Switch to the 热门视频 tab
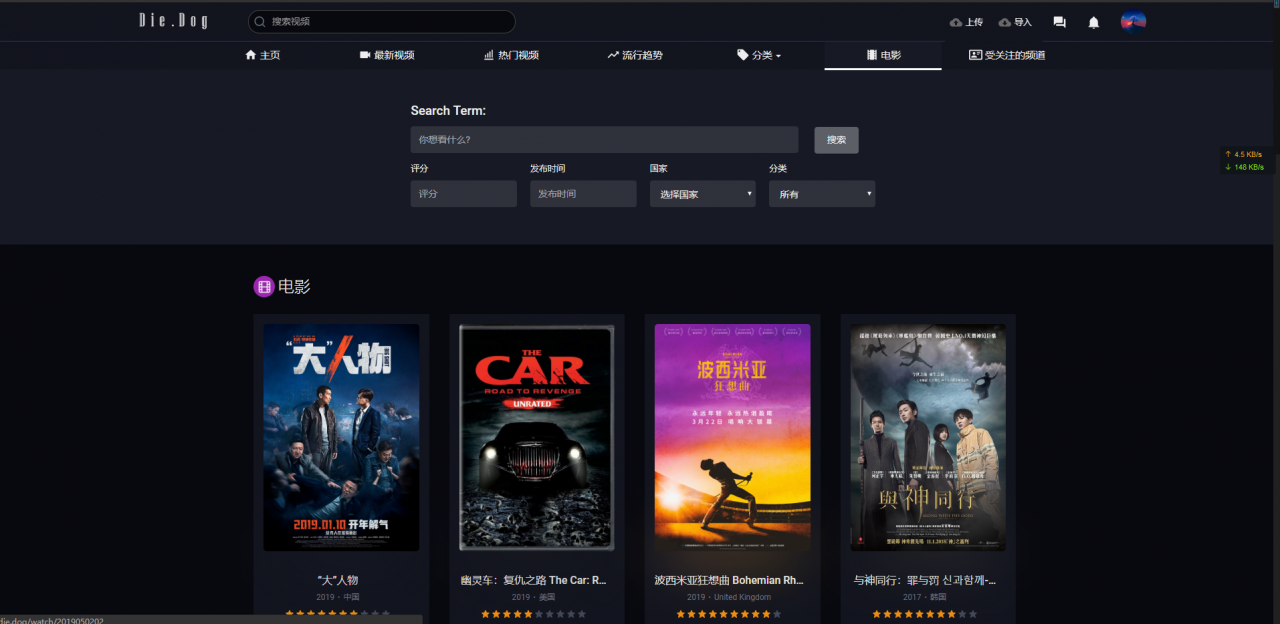The width and height of the screenshot is (1280, 624). click(x=511, y=55)
